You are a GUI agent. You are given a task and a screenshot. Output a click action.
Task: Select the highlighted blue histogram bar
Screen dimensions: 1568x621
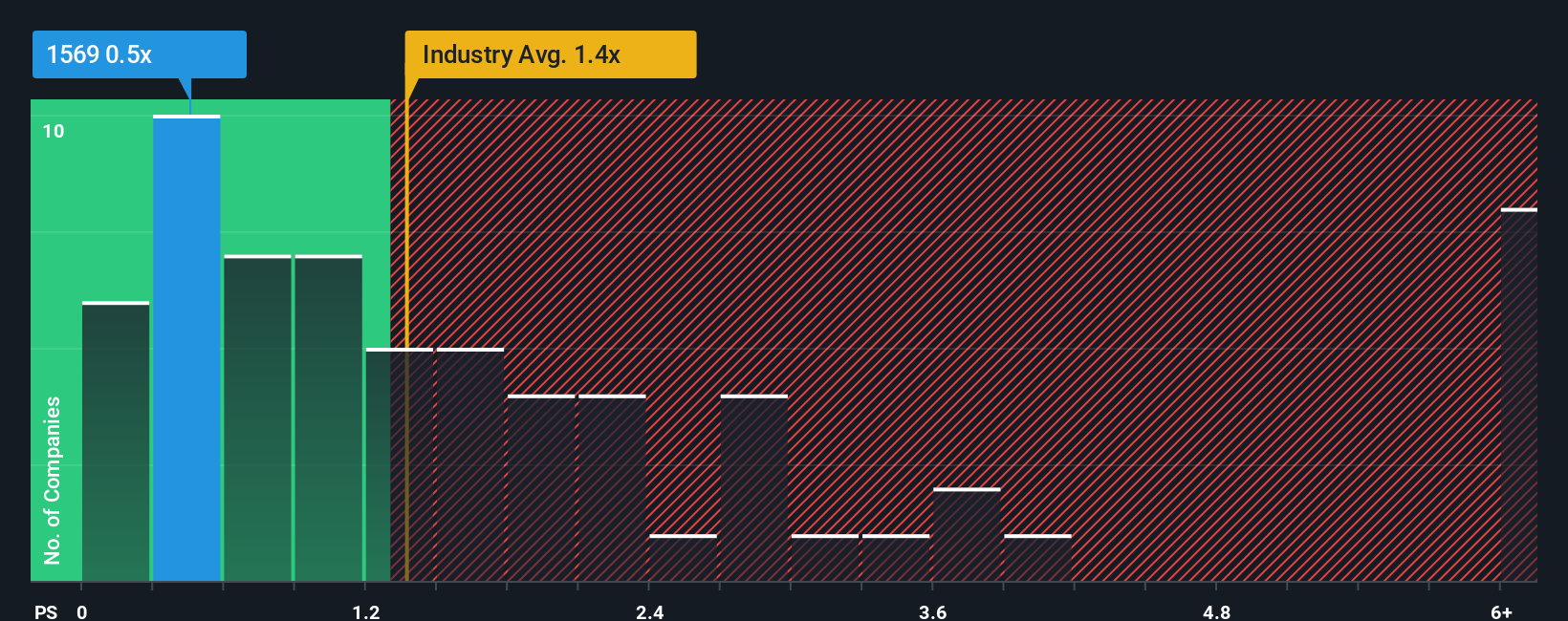coord(186,348)
